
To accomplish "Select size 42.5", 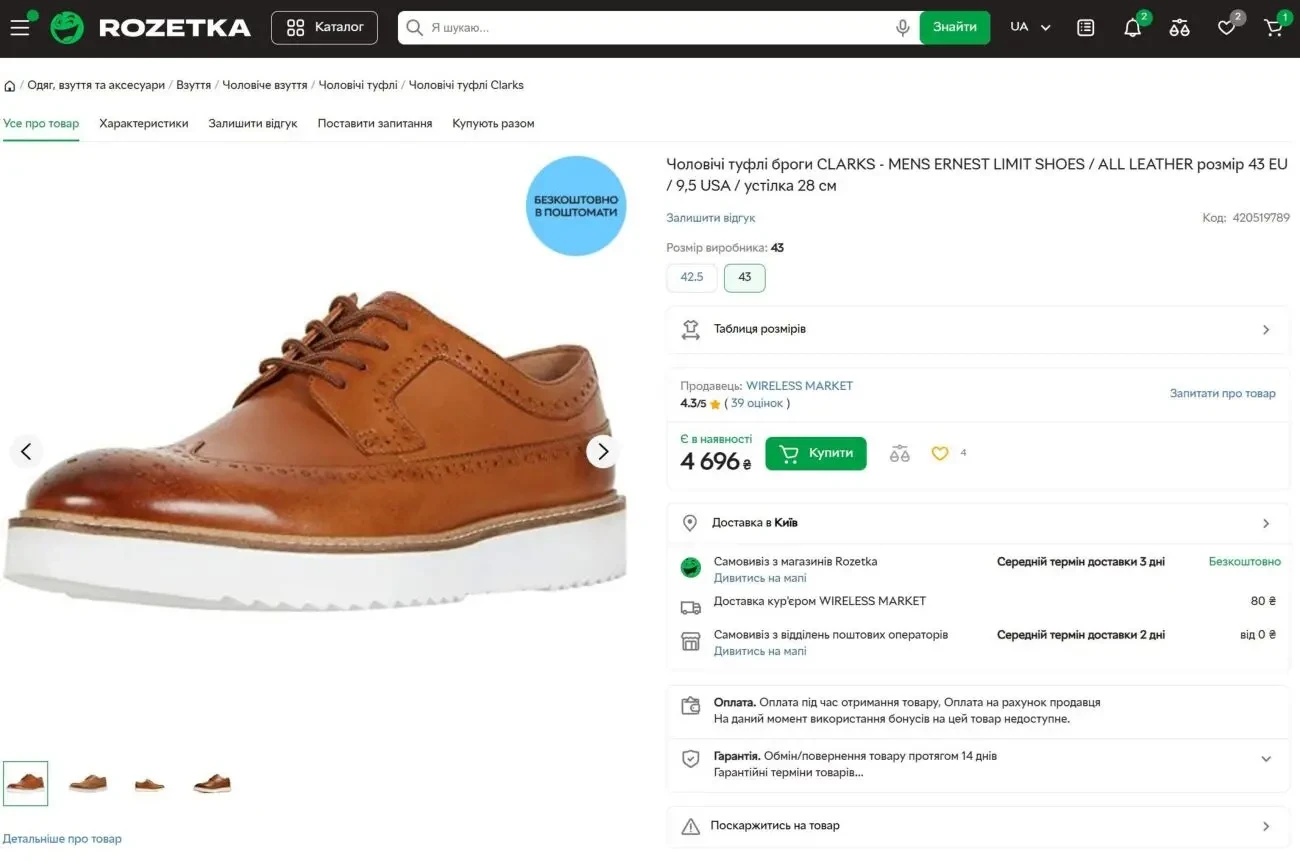I will [691, 277].
